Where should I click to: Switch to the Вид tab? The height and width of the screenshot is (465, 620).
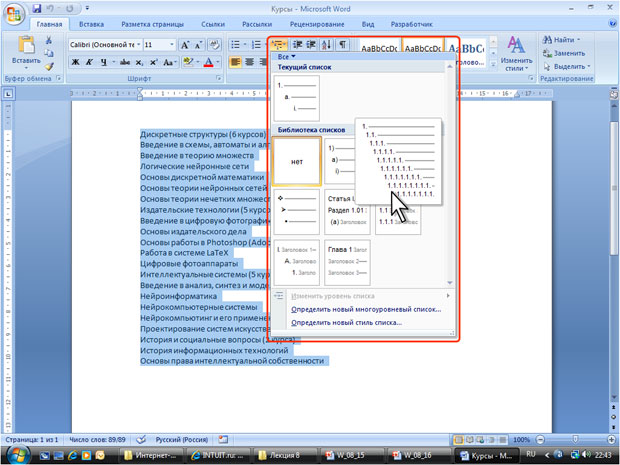pyautogui.click(x=368, y=24)
